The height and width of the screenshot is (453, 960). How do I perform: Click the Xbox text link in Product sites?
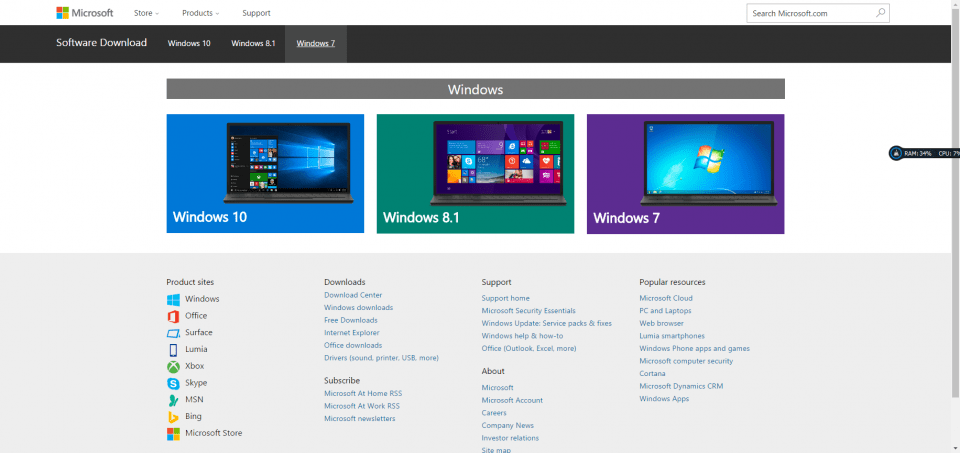coord(195,366)
